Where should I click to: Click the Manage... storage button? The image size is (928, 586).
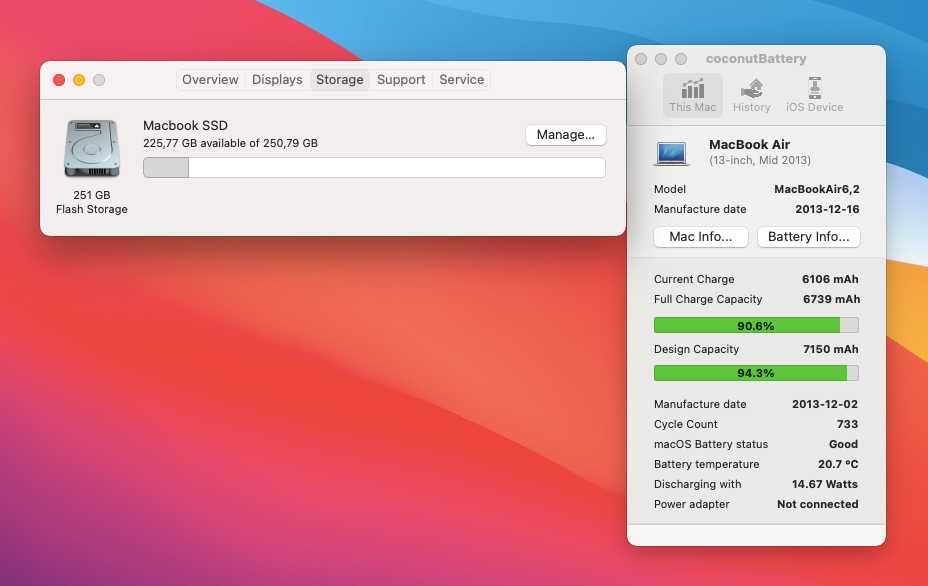point(566,135)
